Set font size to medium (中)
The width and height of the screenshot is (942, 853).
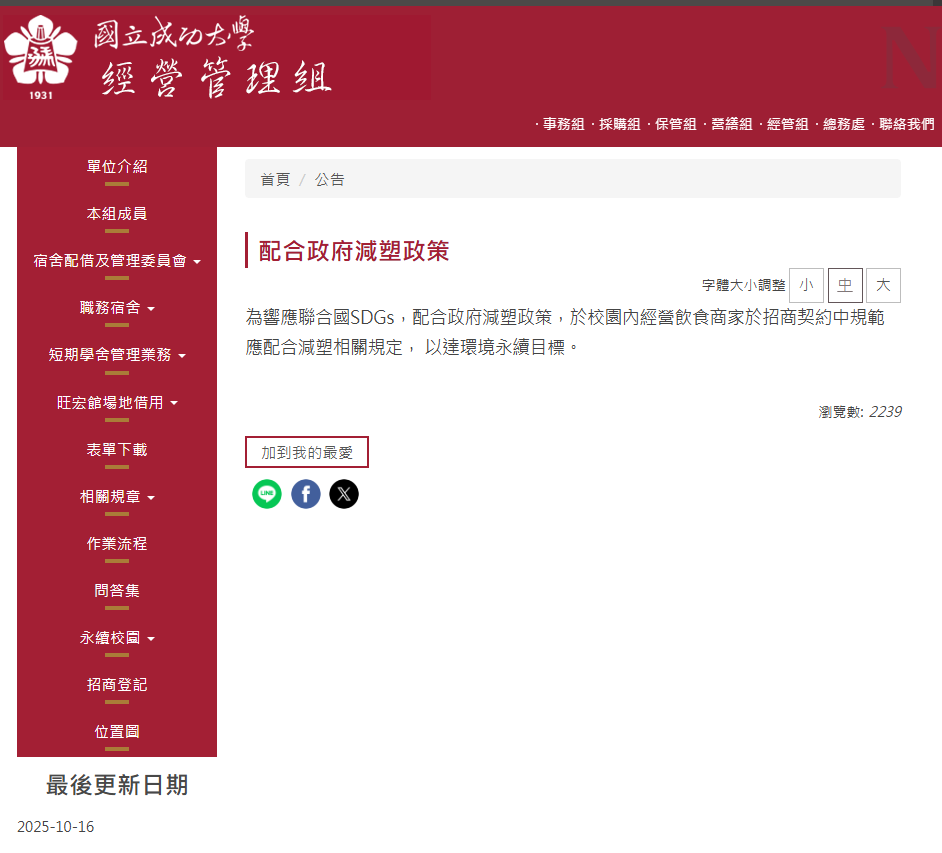pyautogui.click(x=845, y=285)
